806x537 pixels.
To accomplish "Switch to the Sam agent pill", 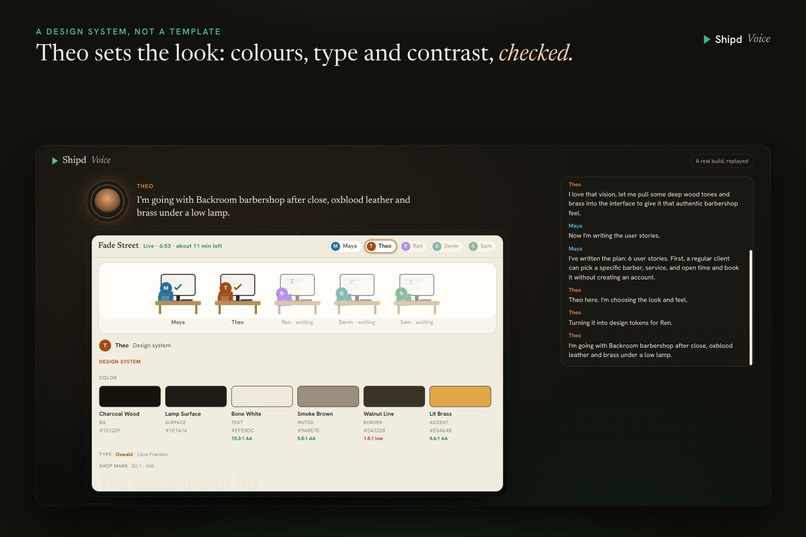I will pyautogui.click(x=481, y=246).
